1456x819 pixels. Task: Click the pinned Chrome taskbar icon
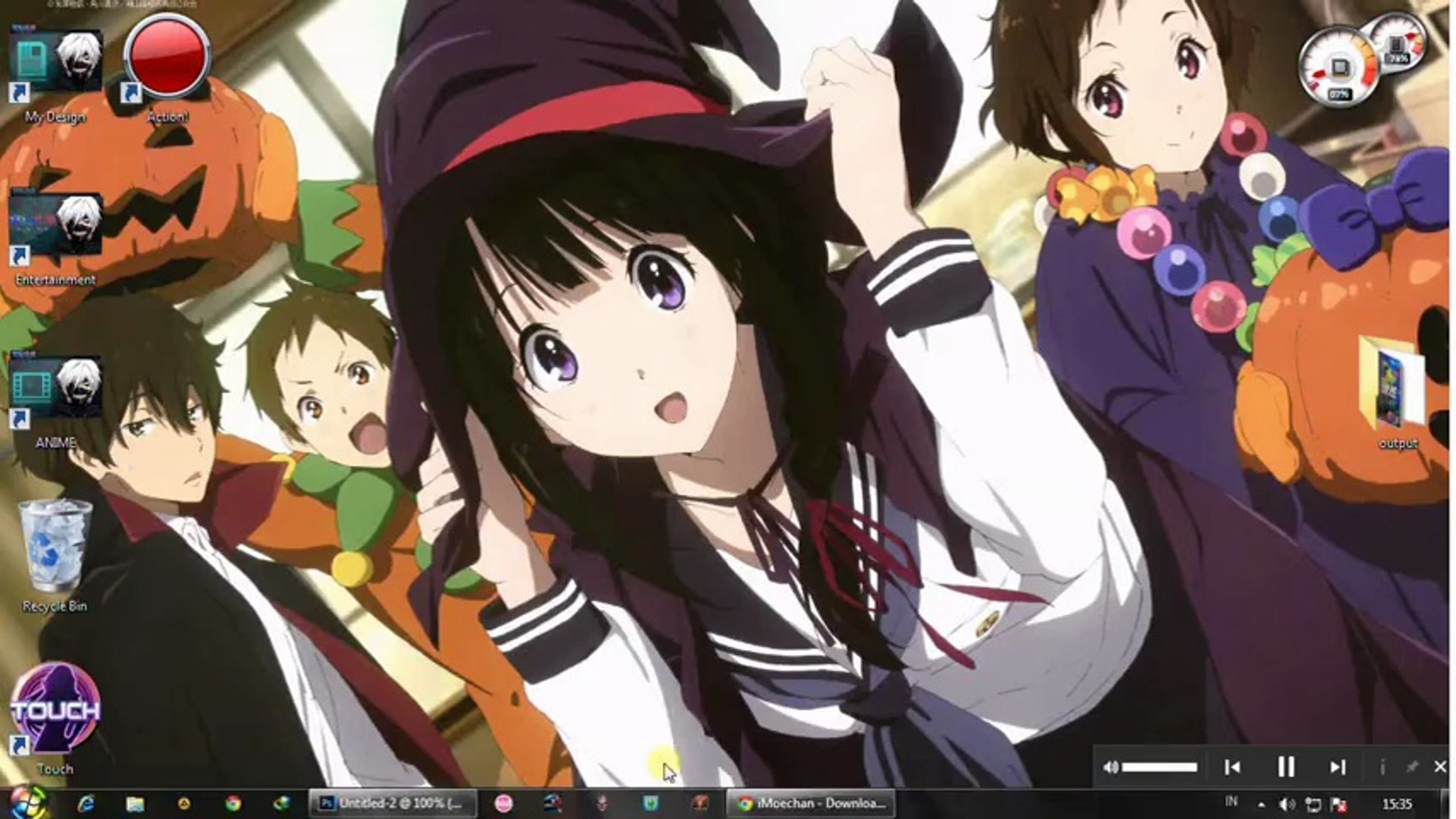click(233, 804)
